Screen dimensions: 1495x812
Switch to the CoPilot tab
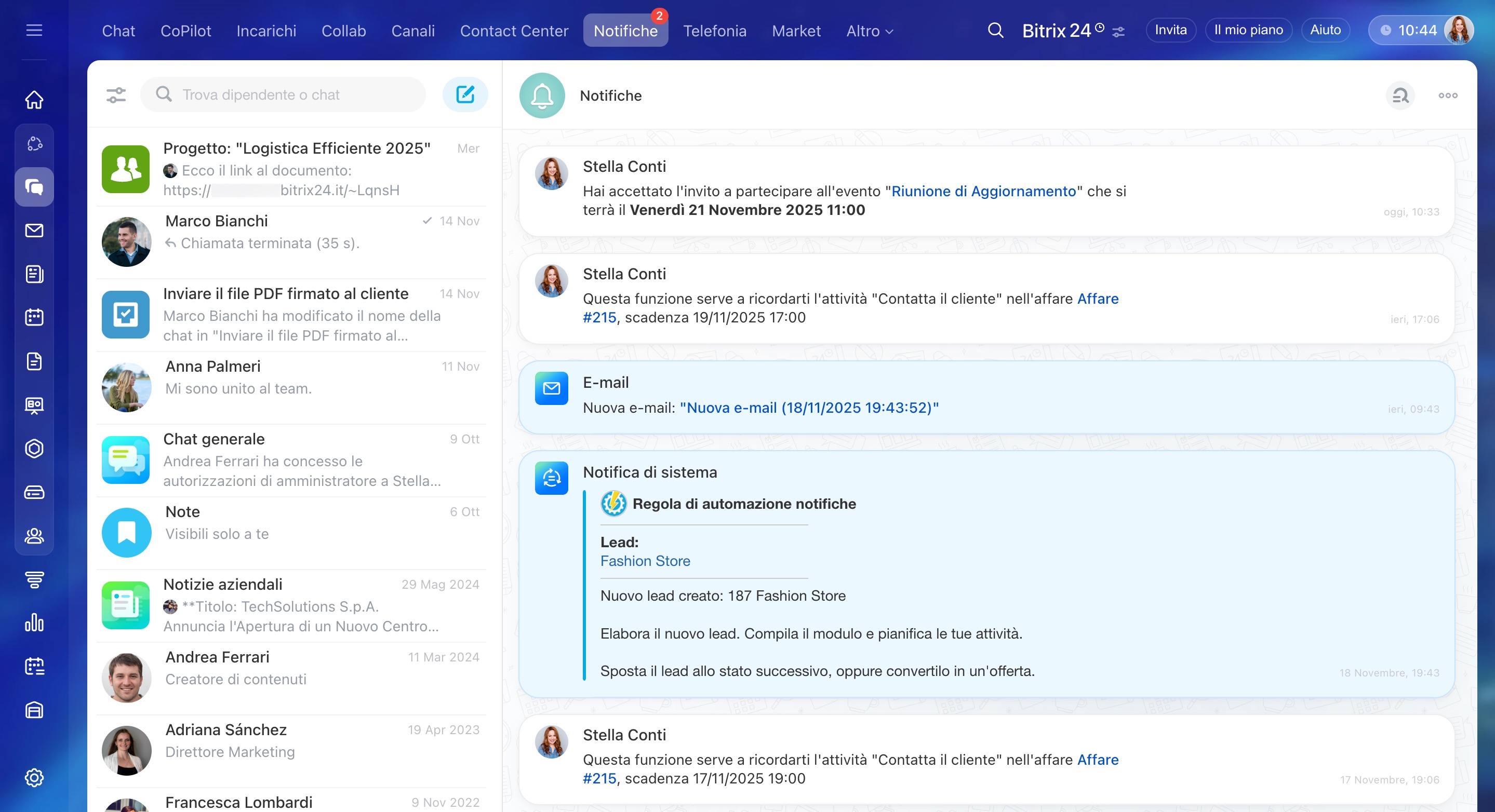(186, 31)
